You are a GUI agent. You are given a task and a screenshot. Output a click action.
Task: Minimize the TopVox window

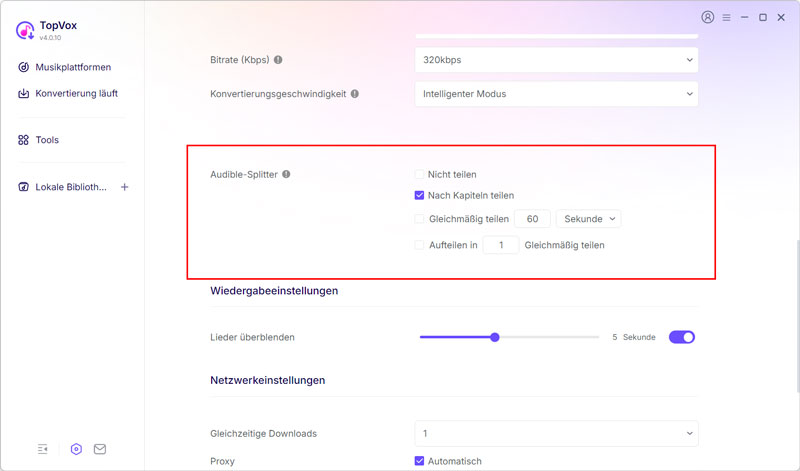tap(745, 17)
